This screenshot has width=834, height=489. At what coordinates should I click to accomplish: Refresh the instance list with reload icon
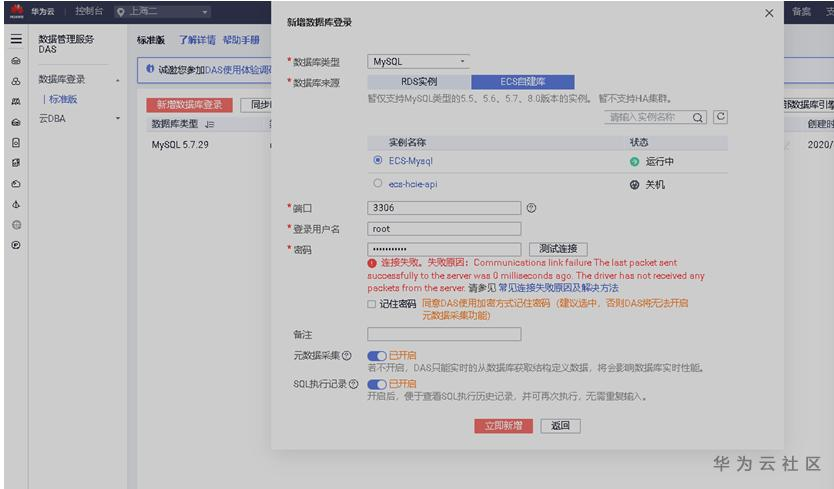tap(720, 117)
